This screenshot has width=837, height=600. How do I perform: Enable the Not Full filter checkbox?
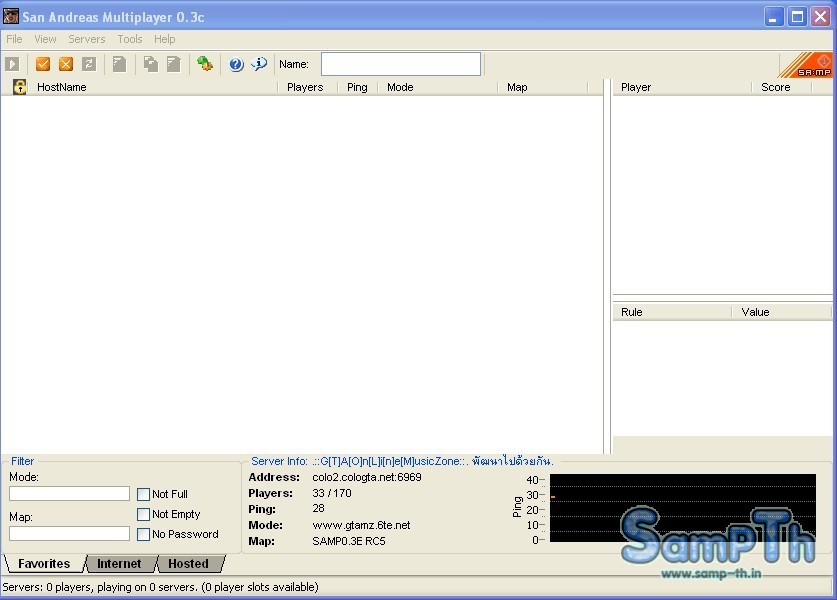[143, 494]
